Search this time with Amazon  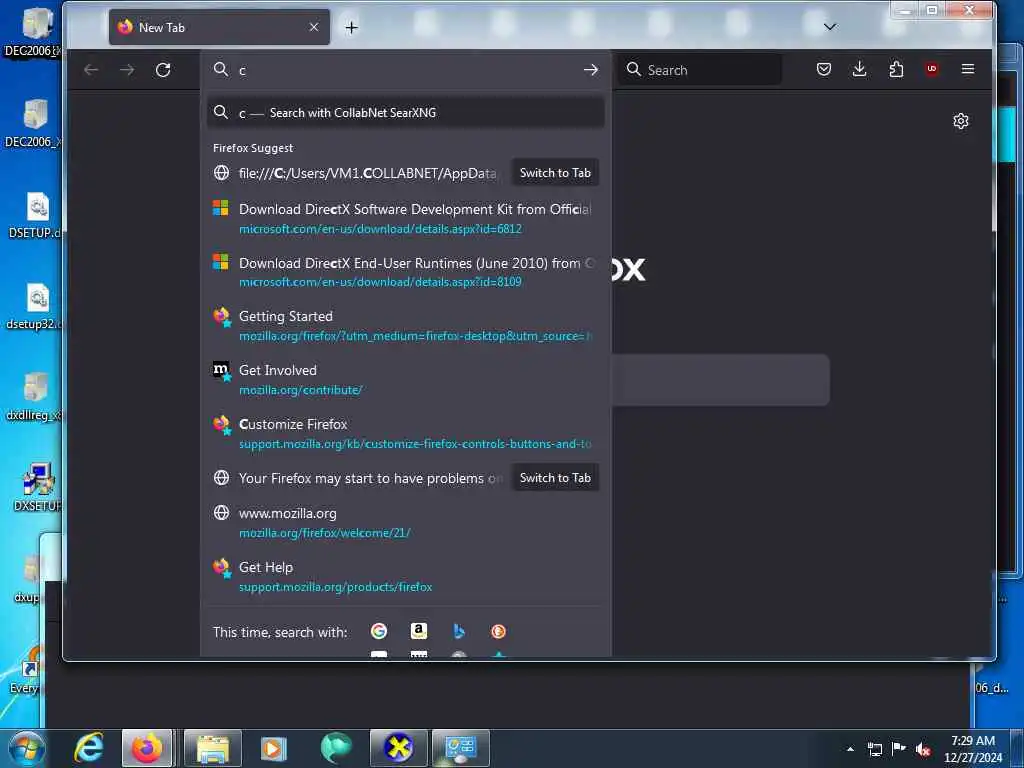(419, 631)
